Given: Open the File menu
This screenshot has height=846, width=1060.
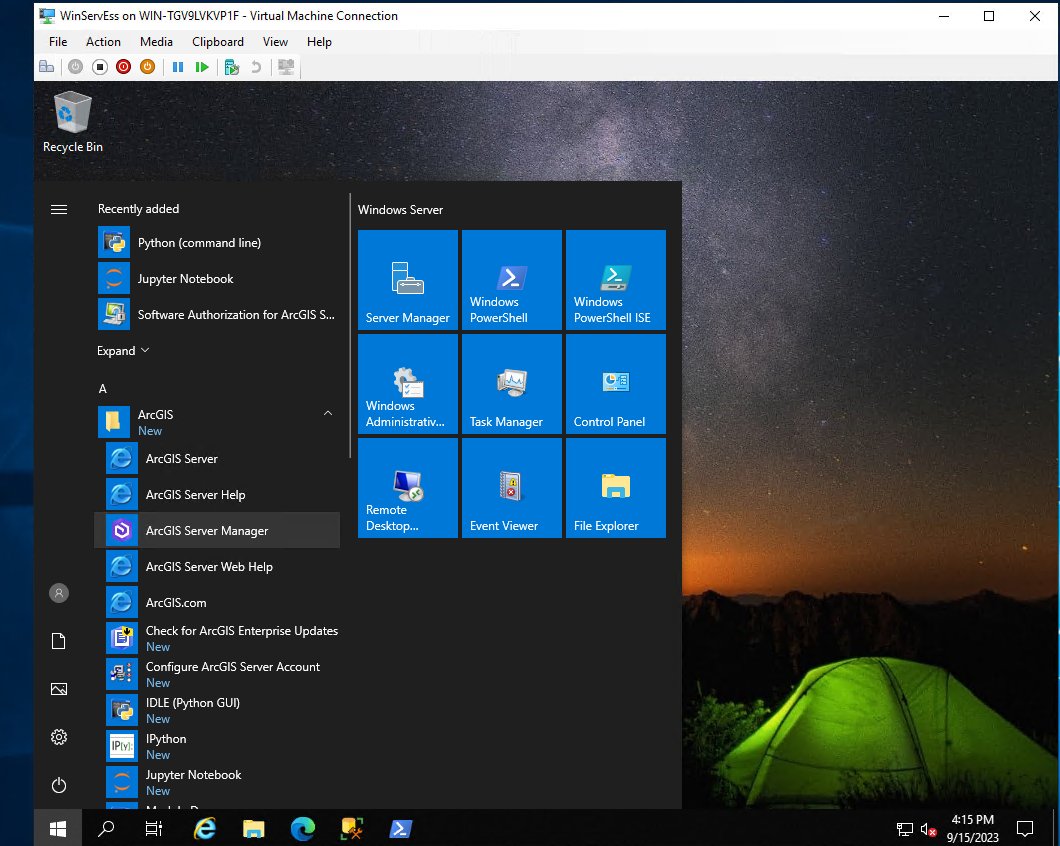Looking at the screenshot, I should (x=58, y=42).
